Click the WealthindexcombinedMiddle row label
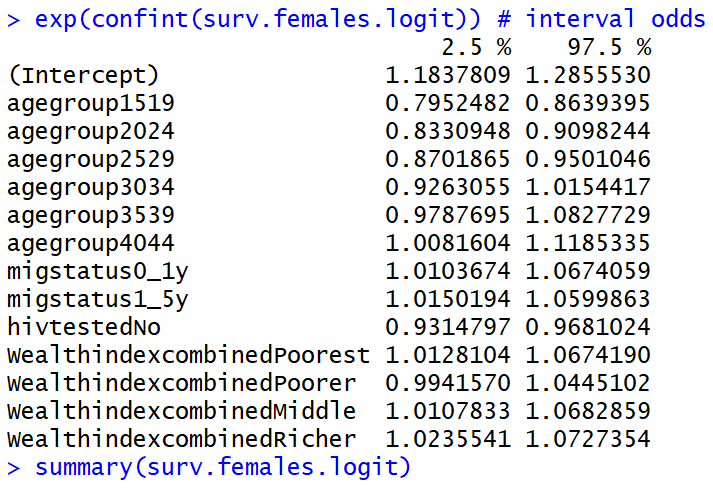The width and height of the screenshot is (713, 490). coord(181,411)
